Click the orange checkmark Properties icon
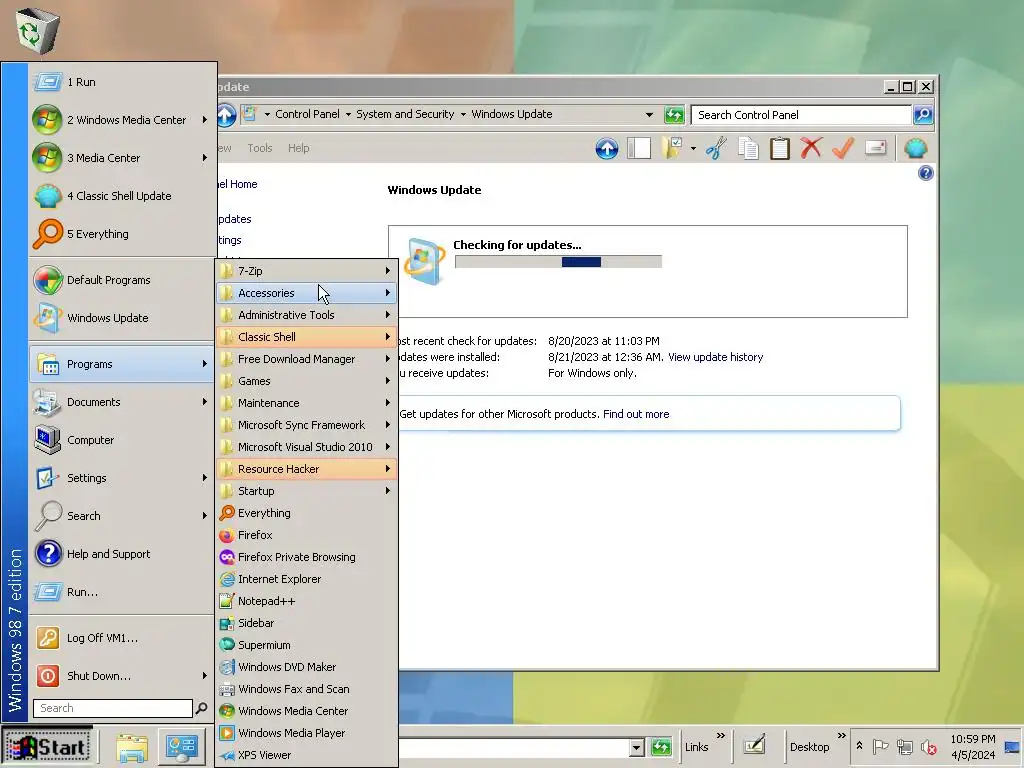The height and width of the screenshot is (768, 1024). click(x=843, y=148)
